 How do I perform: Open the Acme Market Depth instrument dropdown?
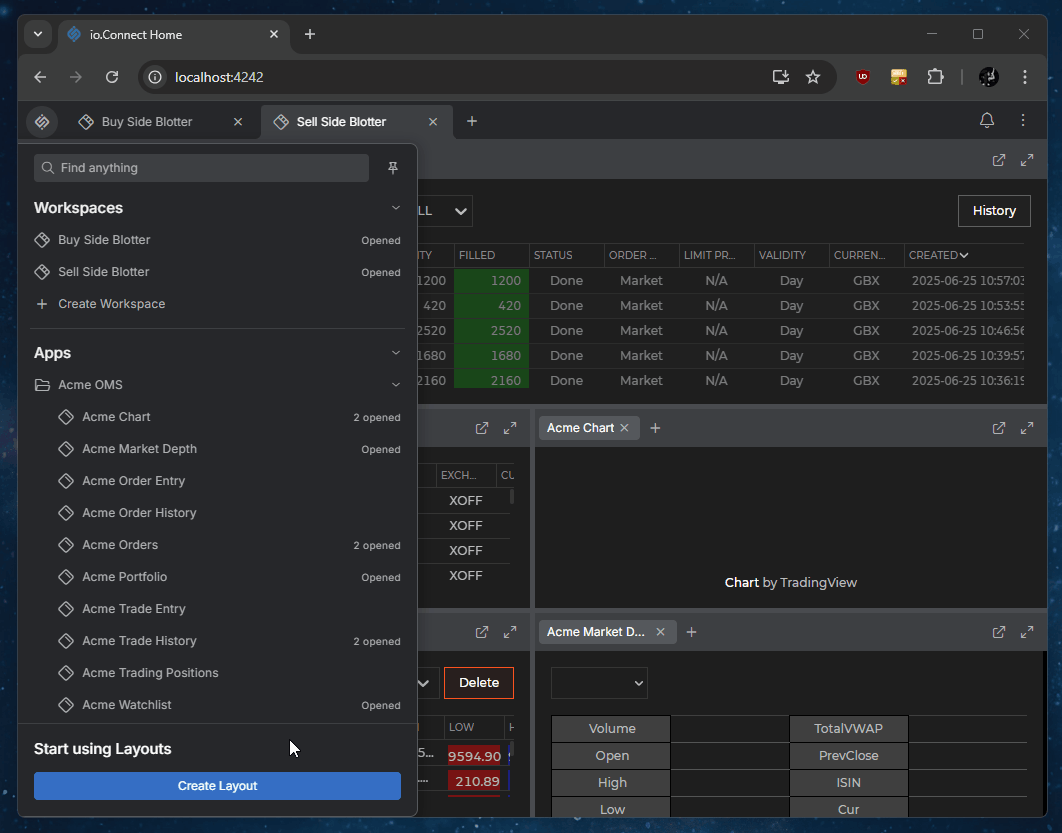(599, 683)
